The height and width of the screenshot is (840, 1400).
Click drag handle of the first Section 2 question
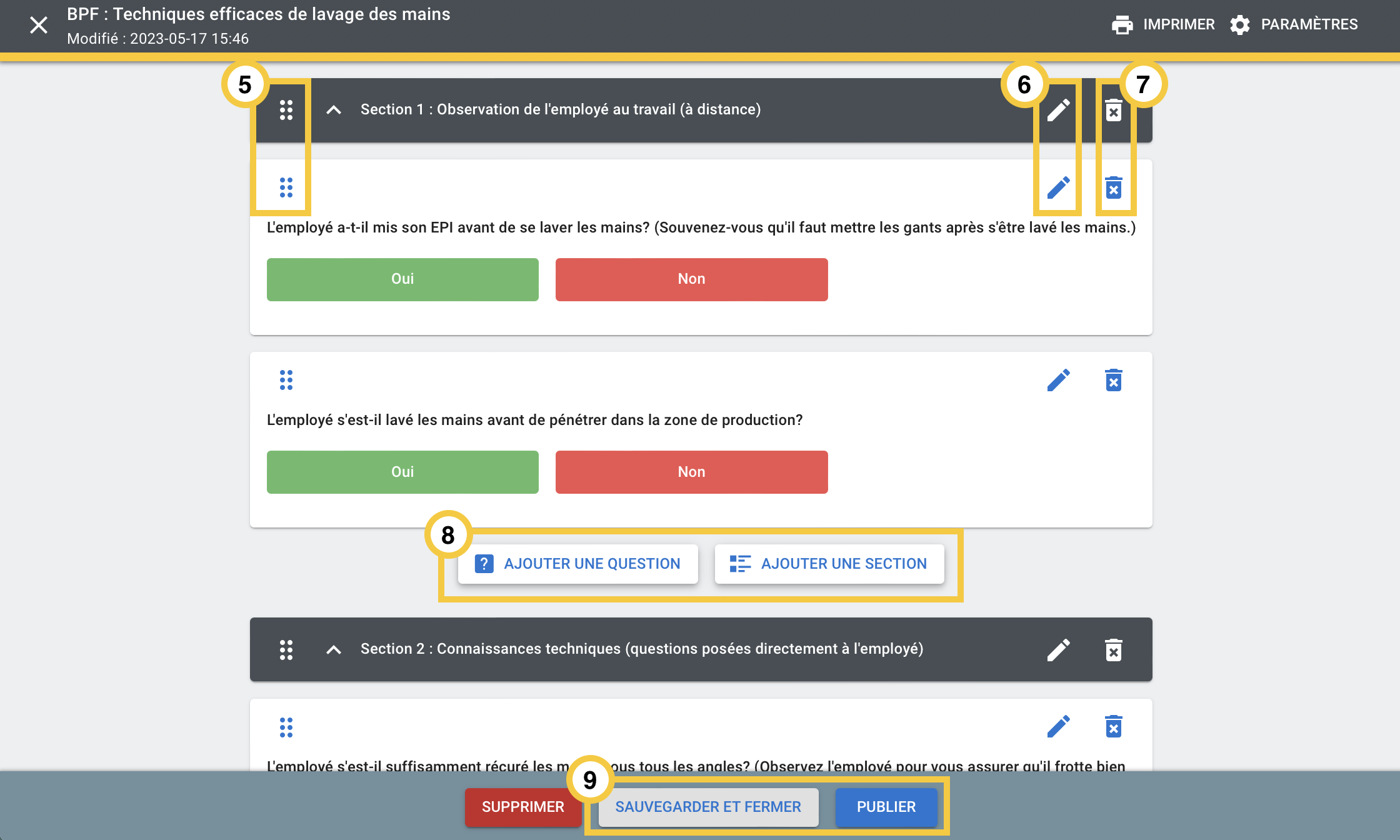click(x=286, y=727)
